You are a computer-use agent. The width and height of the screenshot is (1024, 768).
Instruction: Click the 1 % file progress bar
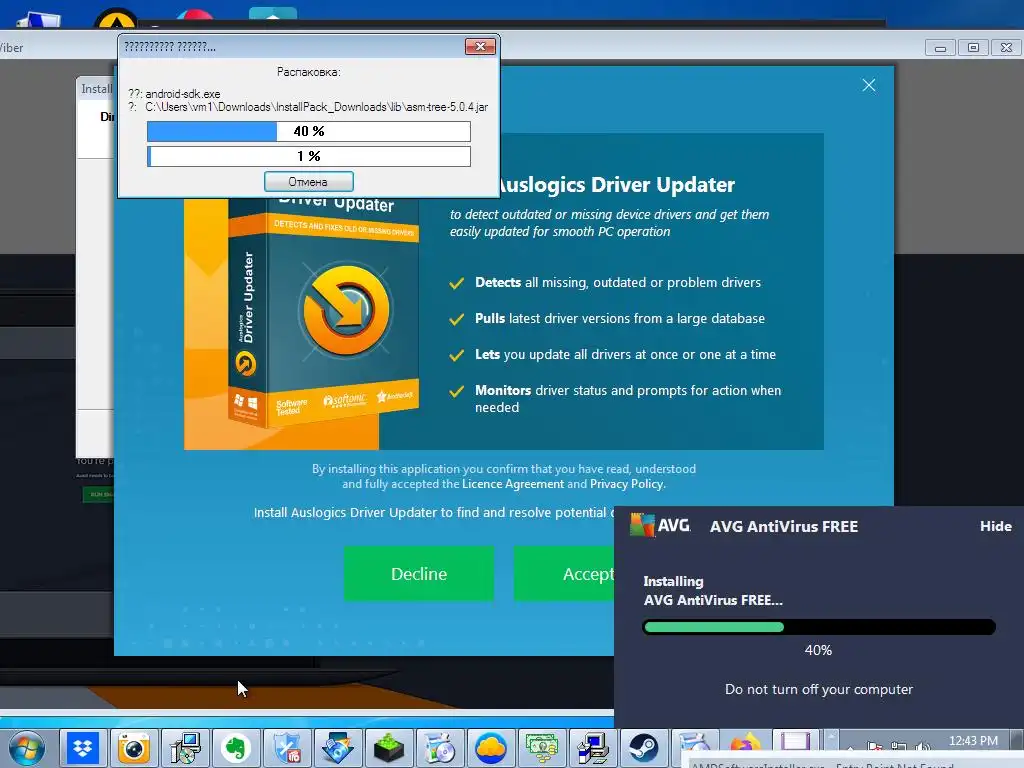tap(308, 156)
